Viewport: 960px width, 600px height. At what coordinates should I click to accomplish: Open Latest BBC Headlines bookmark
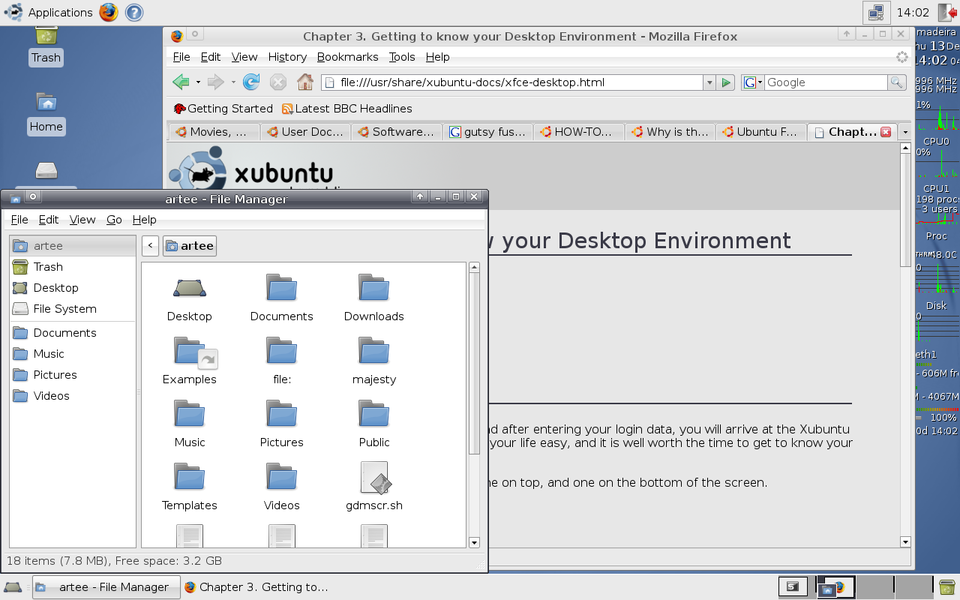tap(347, 108)
